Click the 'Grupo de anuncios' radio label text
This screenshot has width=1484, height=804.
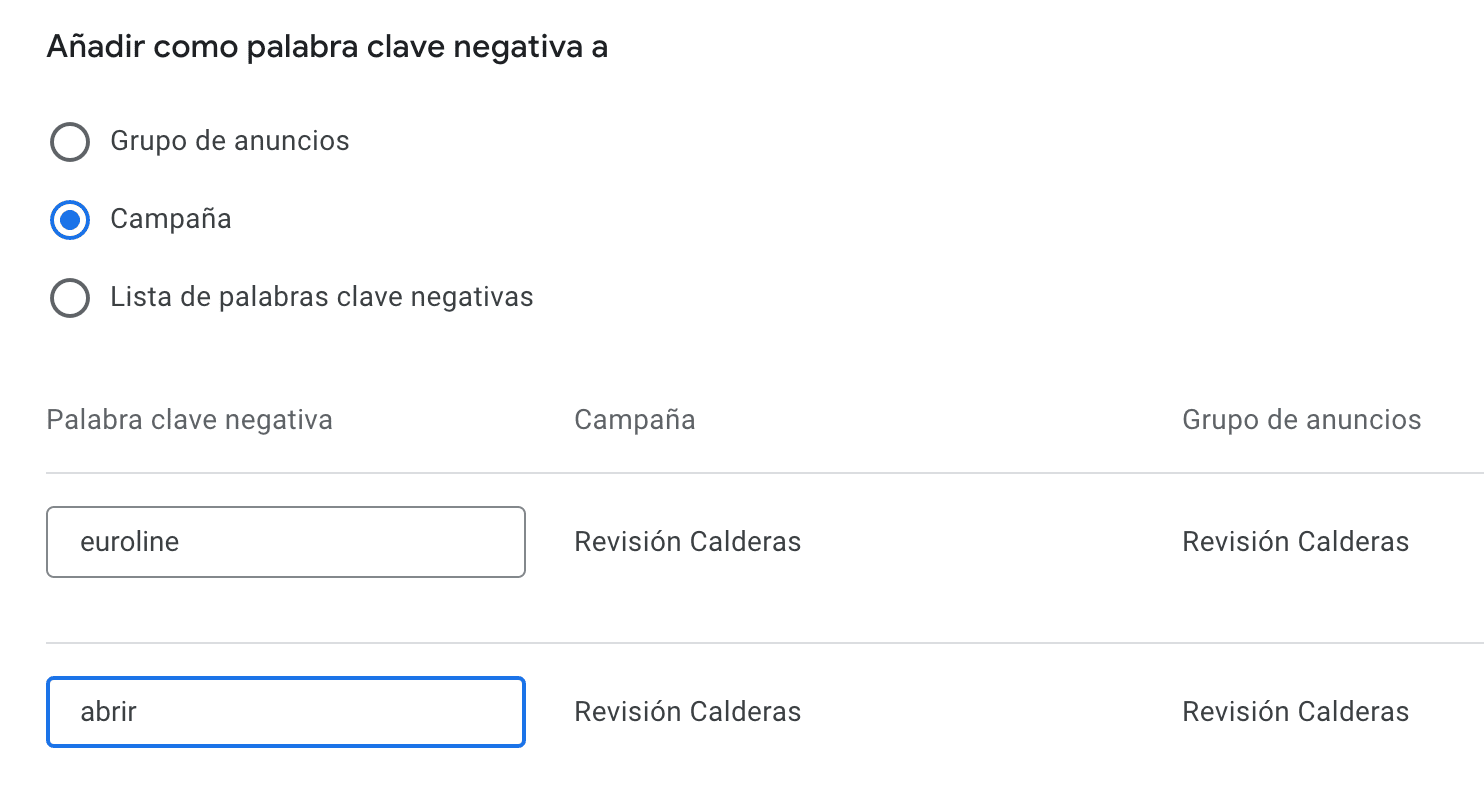click(x=229, y=141)
